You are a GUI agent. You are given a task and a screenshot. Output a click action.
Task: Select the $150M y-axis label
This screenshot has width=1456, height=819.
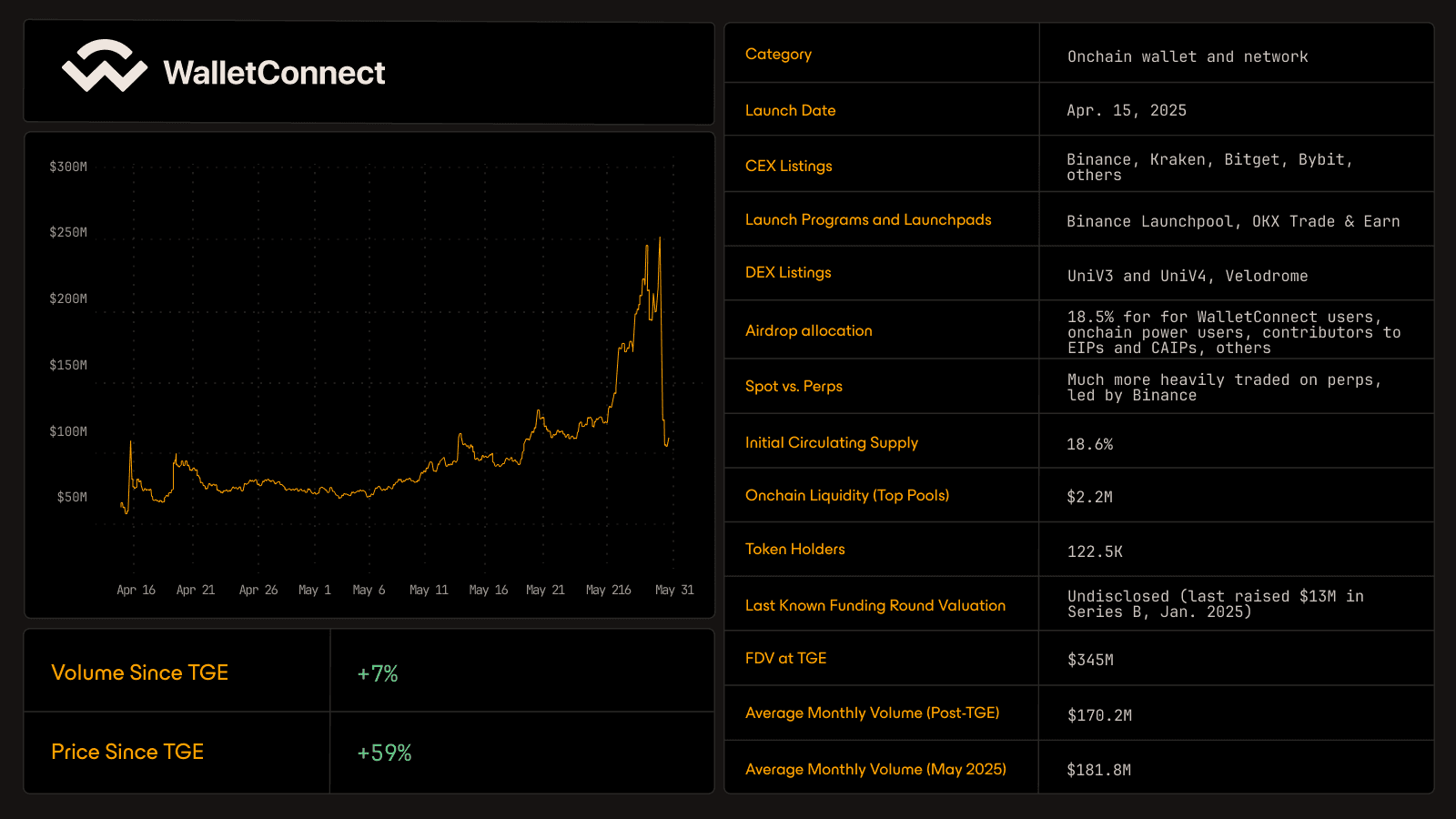pyautogui.click(x=68, y=365)
